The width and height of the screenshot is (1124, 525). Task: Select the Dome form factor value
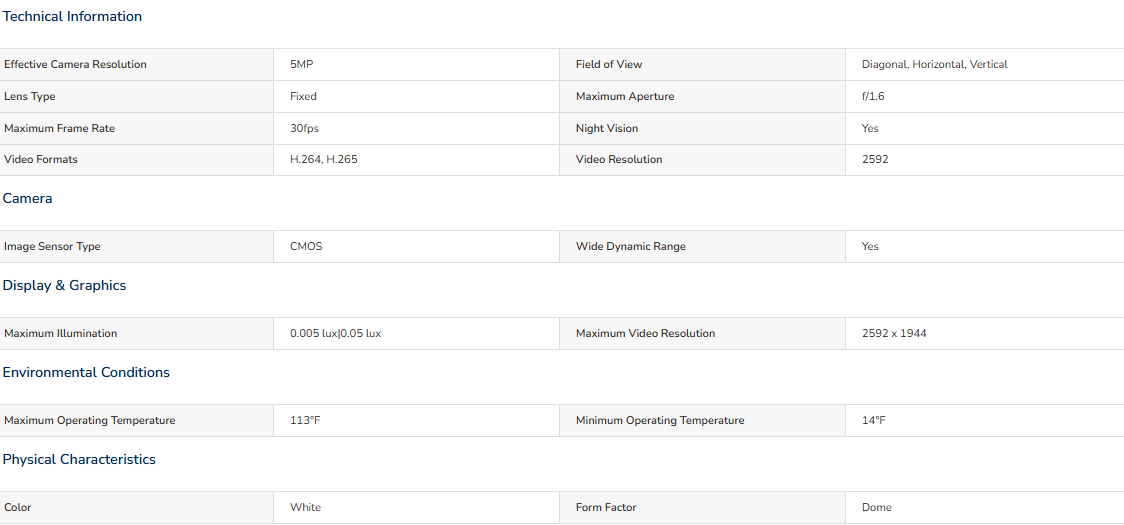877,507
